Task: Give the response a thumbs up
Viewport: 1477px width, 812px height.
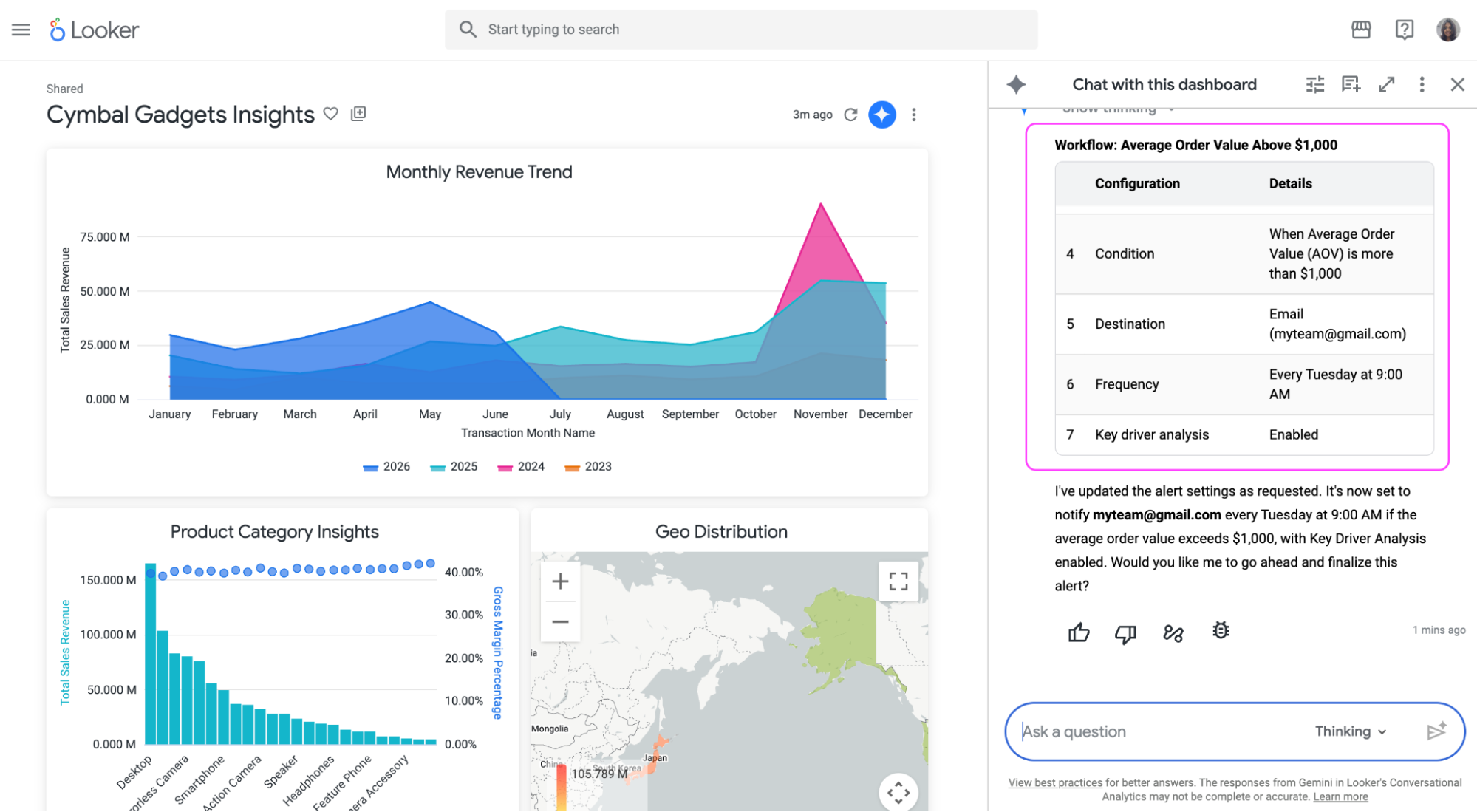Action: (x=1079, y=632)
